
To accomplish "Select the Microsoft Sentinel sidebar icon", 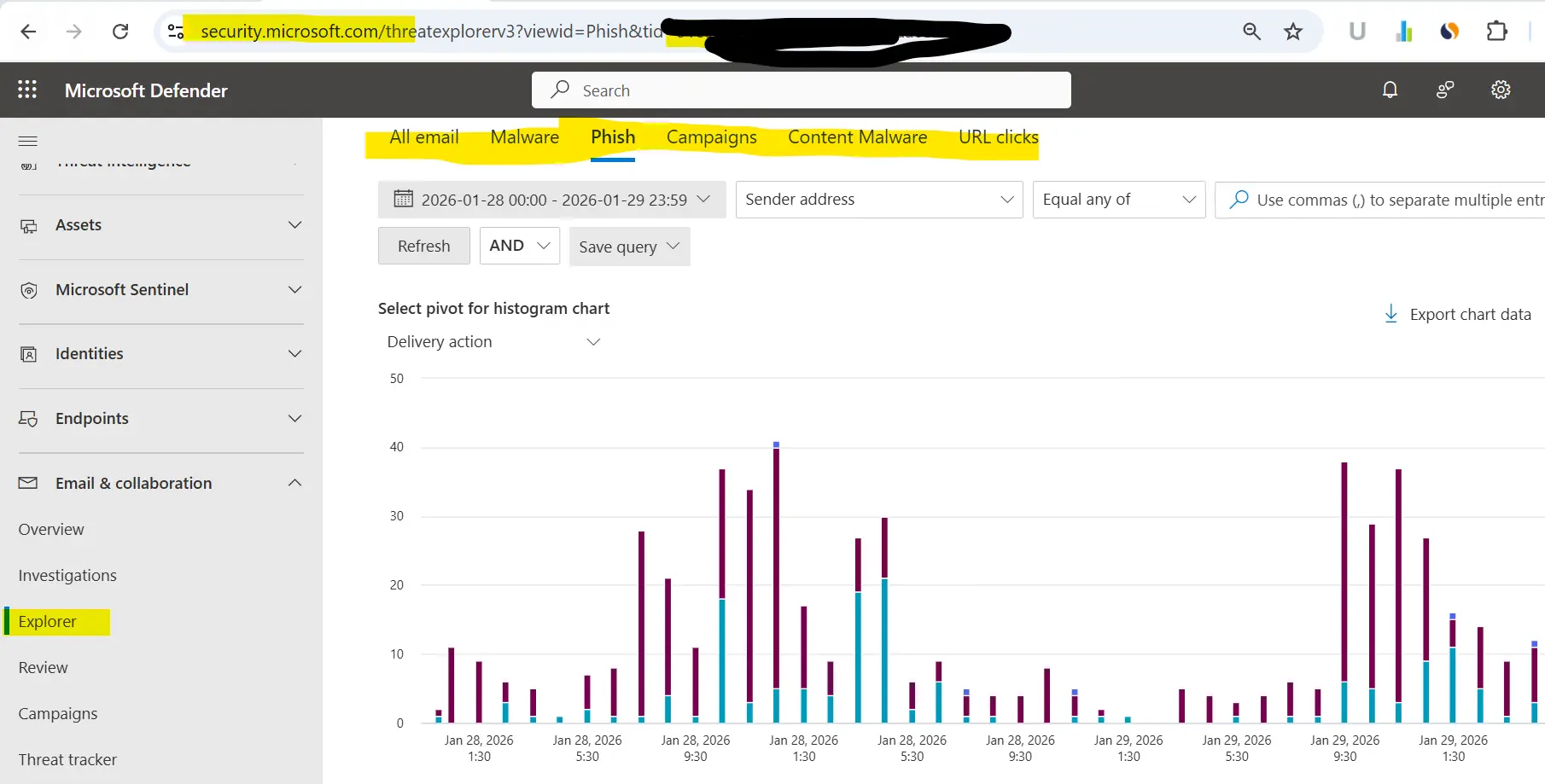I will tap(29, 290).
